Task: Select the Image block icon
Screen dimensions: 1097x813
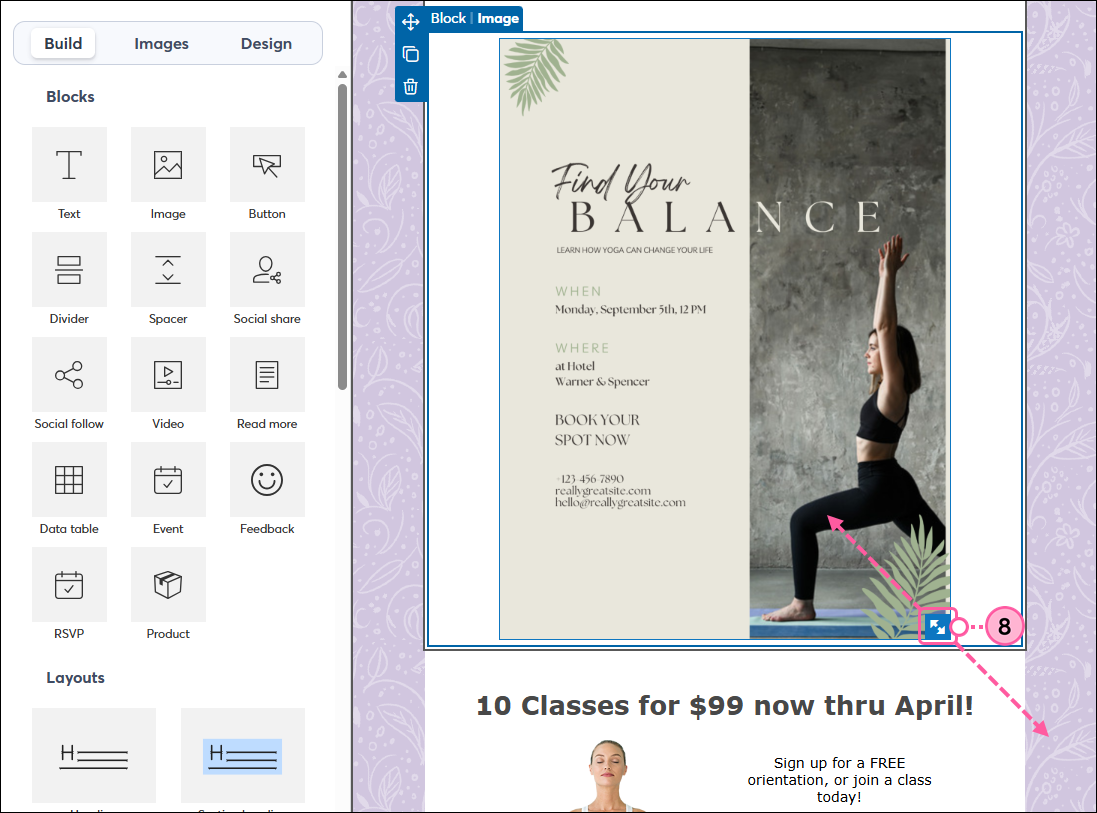Action: [x=168, y=164]
